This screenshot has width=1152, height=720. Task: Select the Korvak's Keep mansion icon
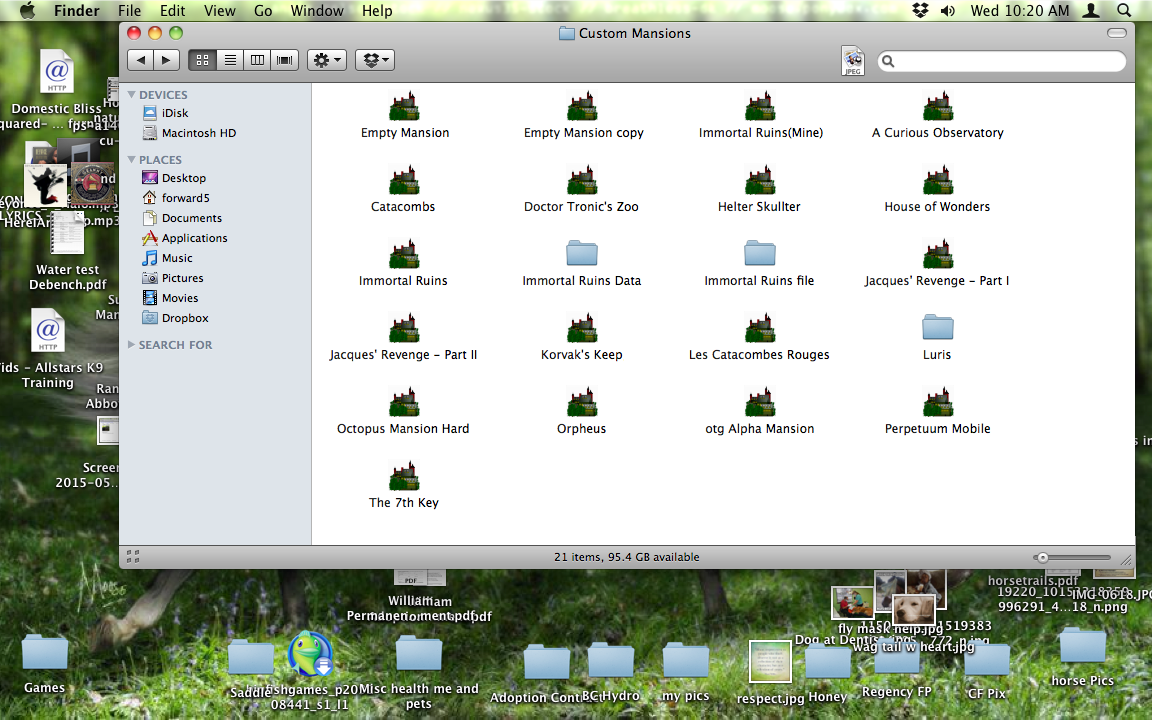[581, 328]
